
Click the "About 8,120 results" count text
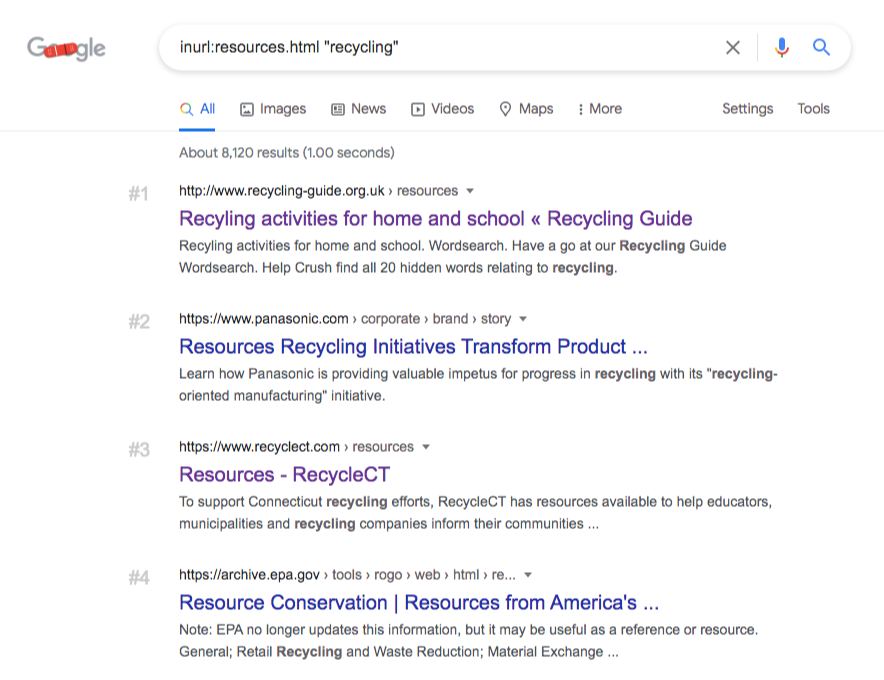pos(287,153)
